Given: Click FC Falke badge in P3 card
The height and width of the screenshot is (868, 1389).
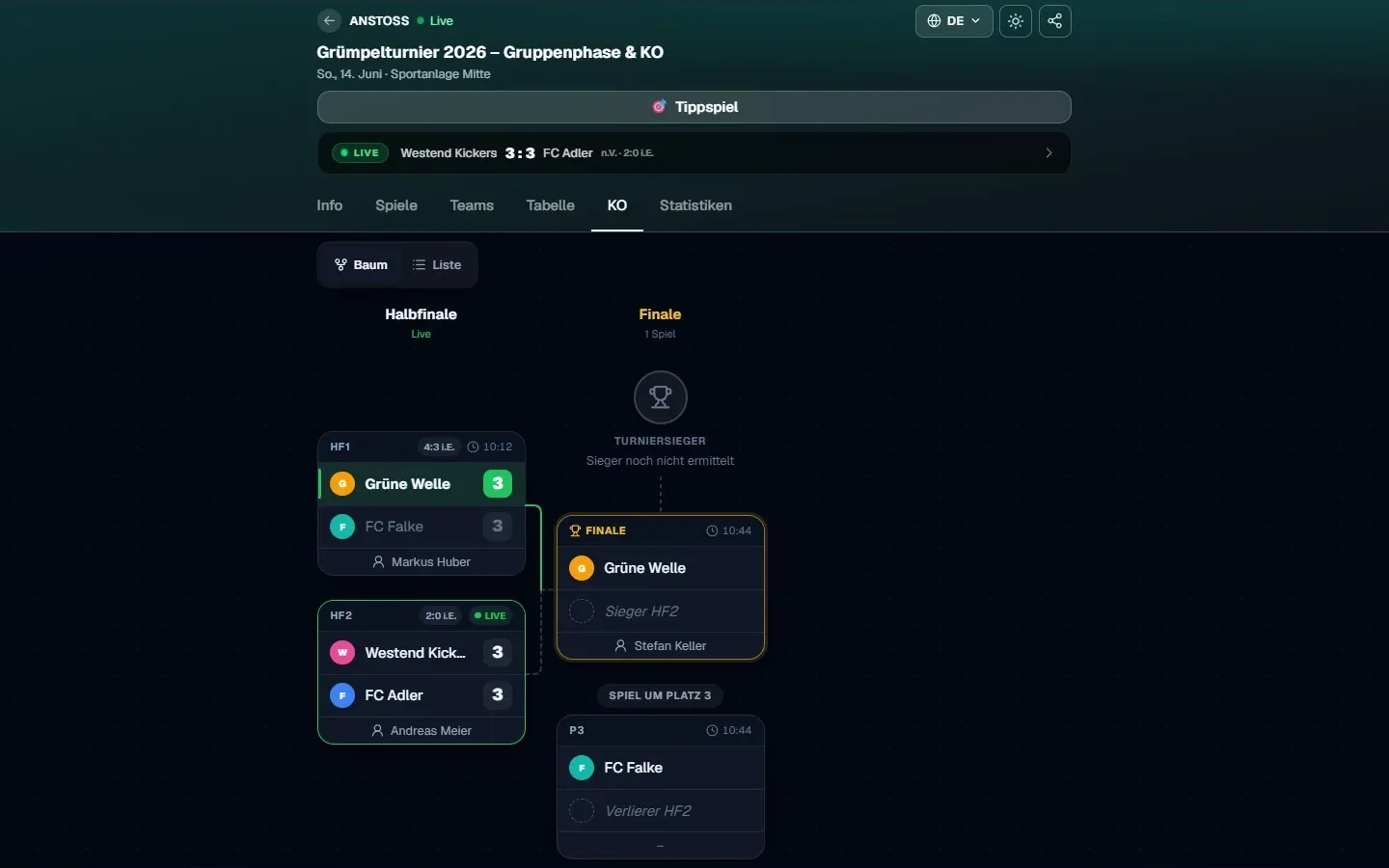Looking at the screenshot, I should [x=582, y=768].
